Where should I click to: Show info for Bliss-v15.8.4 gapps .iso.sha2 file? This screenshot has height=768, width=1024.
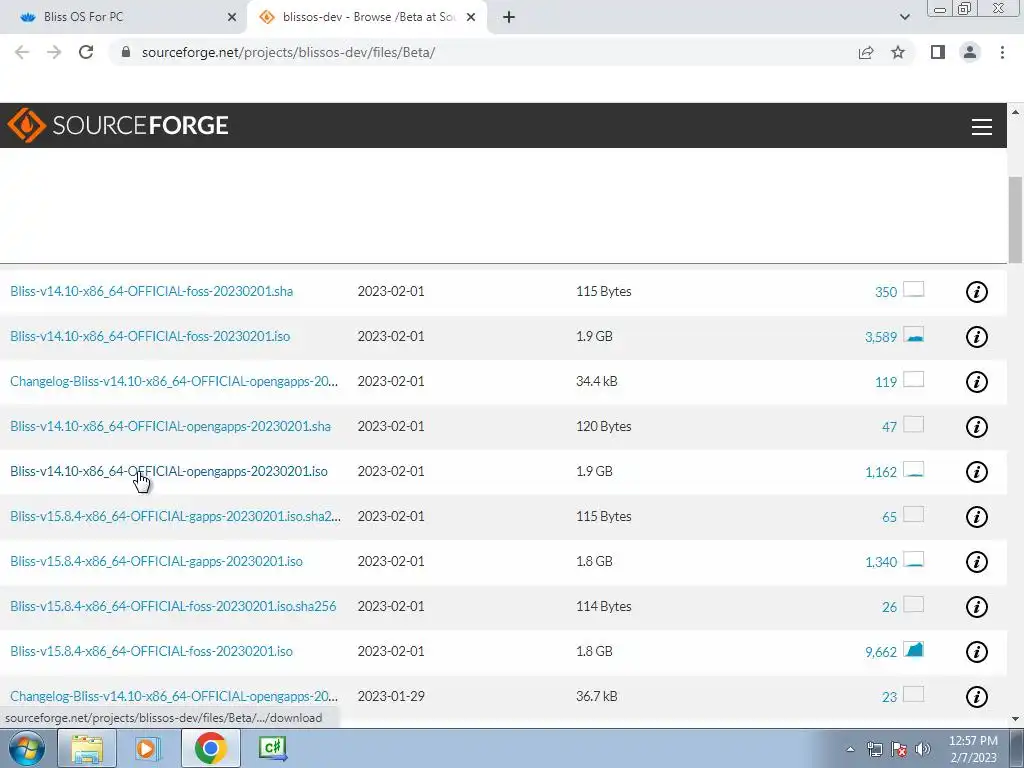[x=976, y=517]
